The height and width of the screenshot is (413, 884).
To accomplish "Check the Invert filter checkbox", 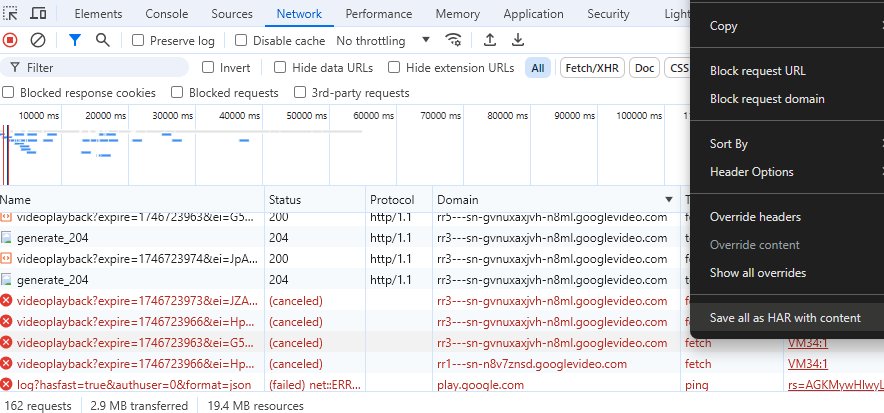I will click(x=208, y=68).
